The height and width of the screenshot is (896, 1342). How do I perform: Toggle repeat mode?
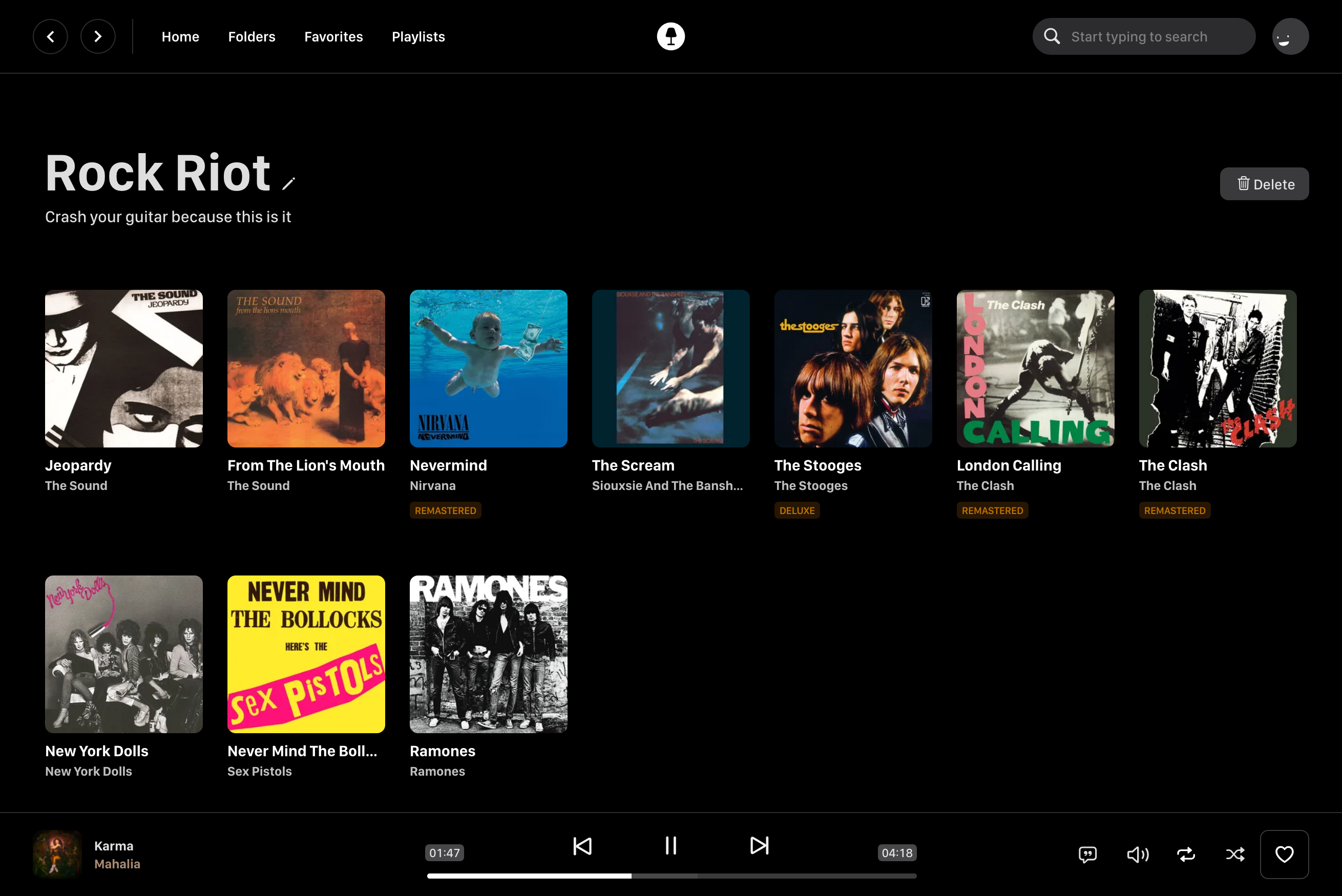click(1186, 855)
